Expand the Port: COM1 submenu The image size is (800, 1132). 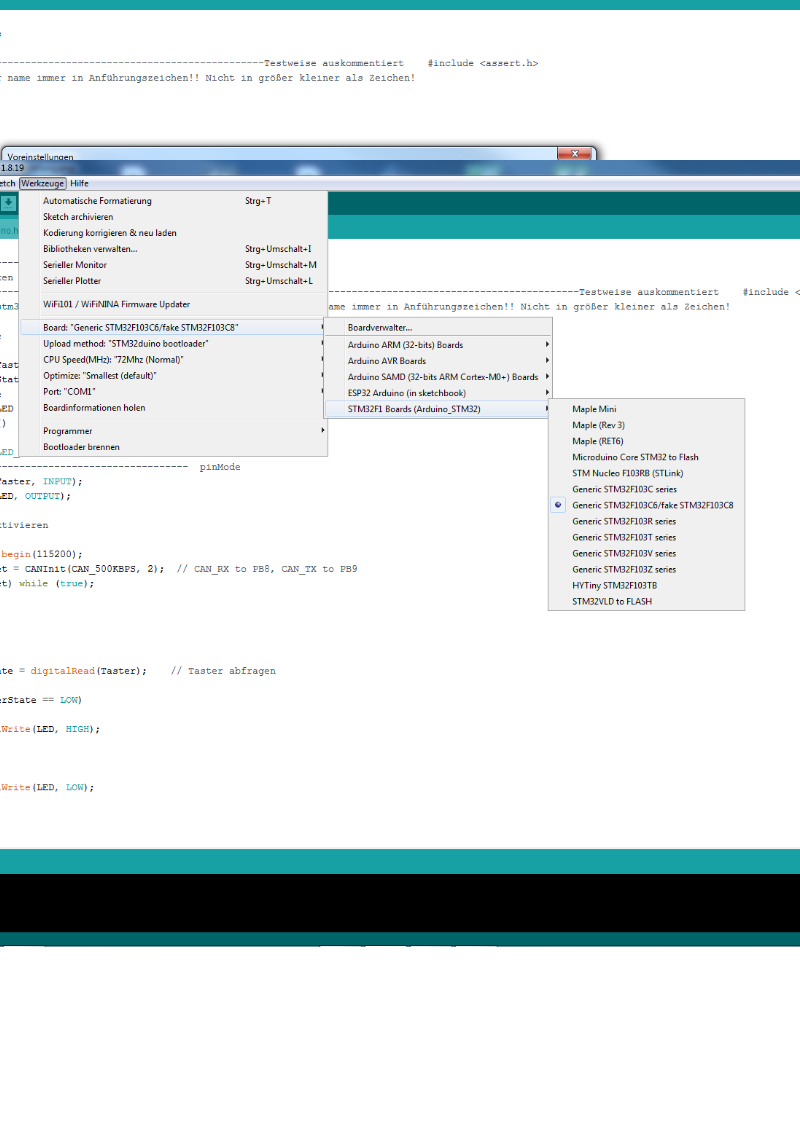point(173,391)
